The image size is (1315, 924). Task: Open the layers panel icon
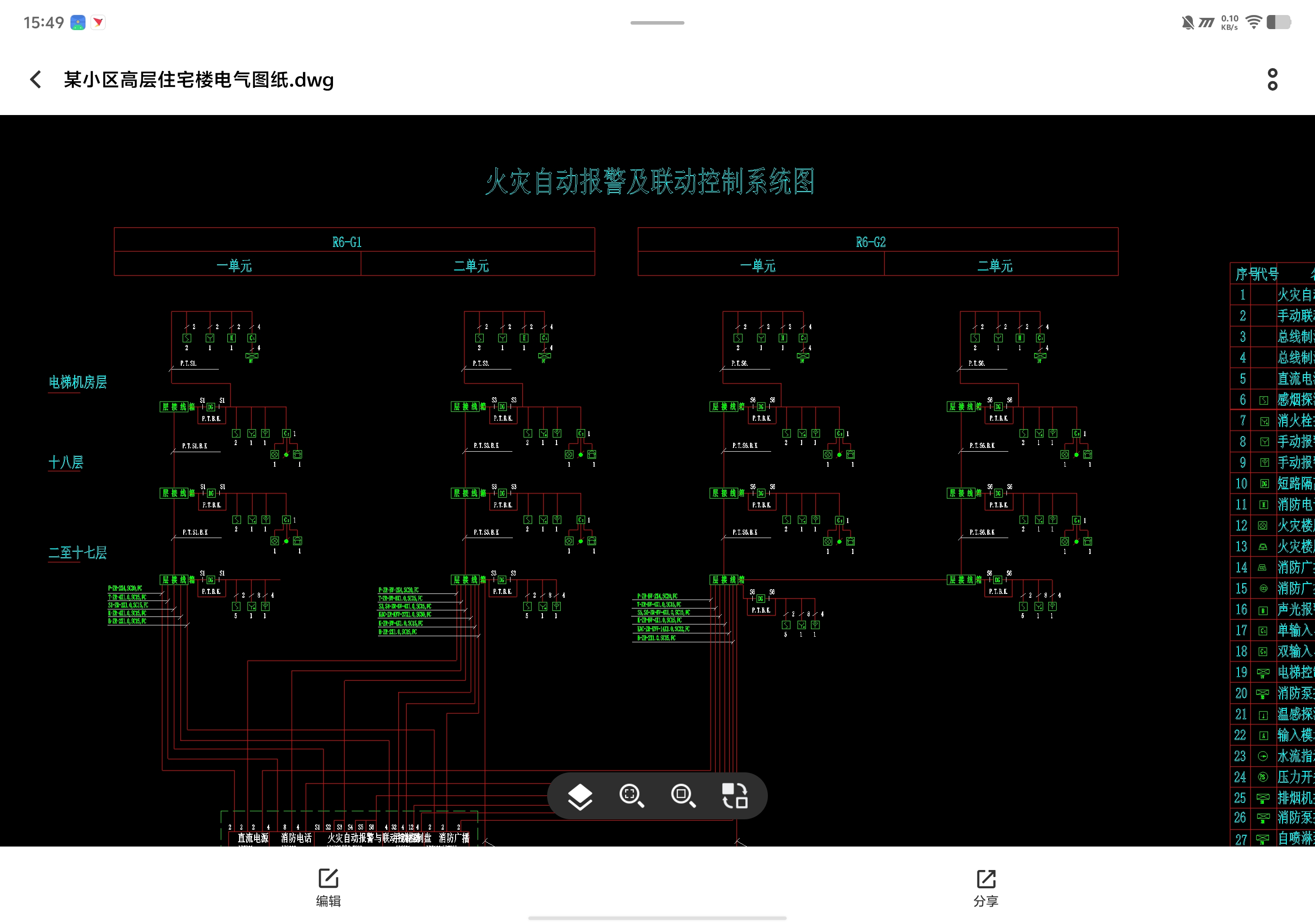click(x=580, y=796)
